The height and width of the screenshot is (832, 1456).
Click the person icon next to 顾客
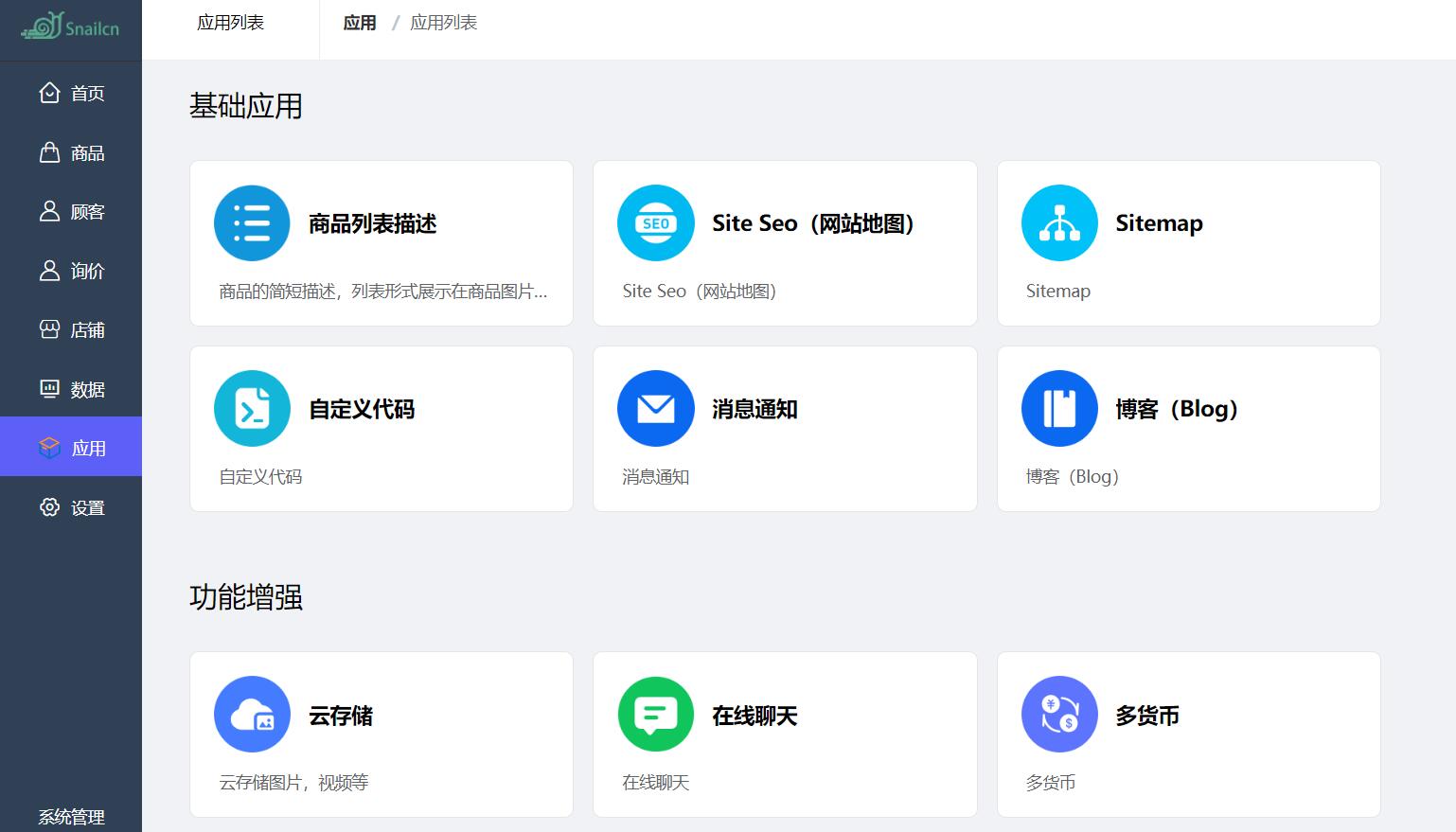coord(49,211)
